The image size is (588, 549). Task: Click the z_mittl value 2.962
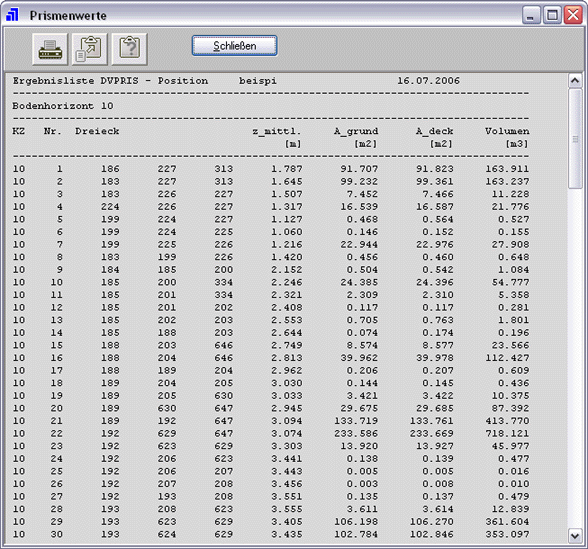(x=286, y=370)
